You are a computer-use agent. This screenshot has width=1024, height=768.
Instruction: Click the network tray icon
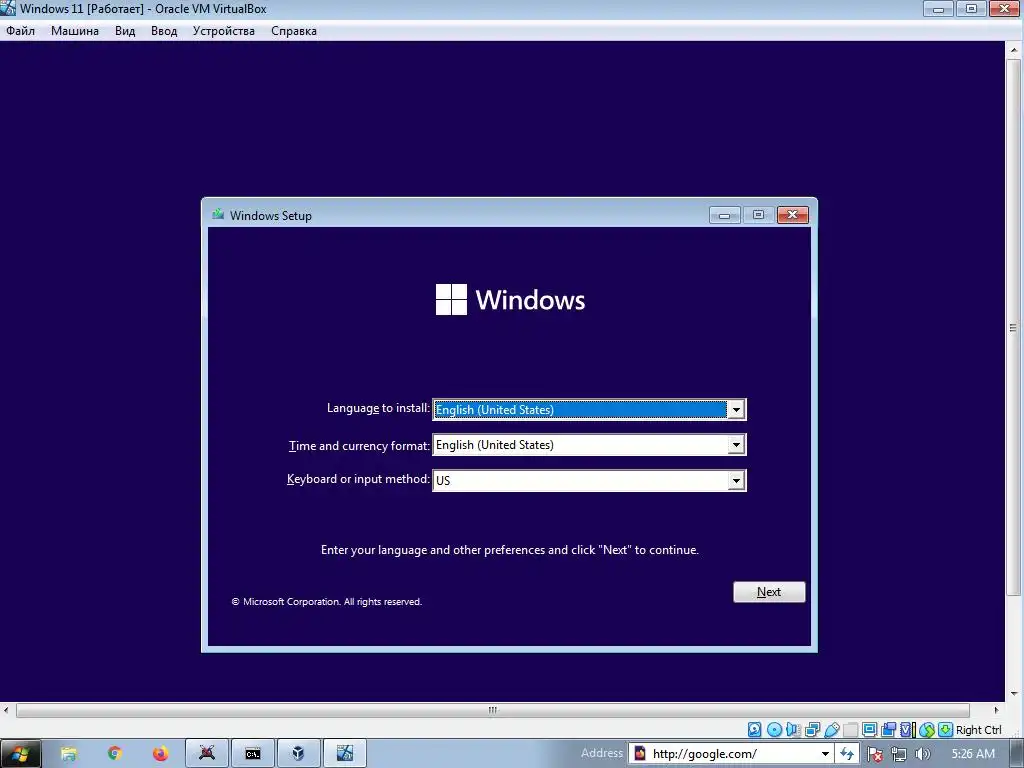point(899,754)
